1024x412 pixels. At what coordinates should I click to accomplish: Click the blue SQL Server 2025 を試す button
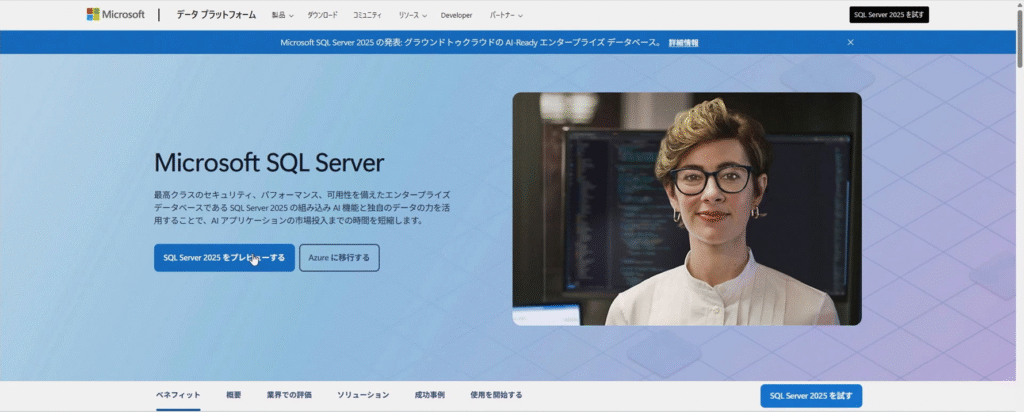coord(810,396)
